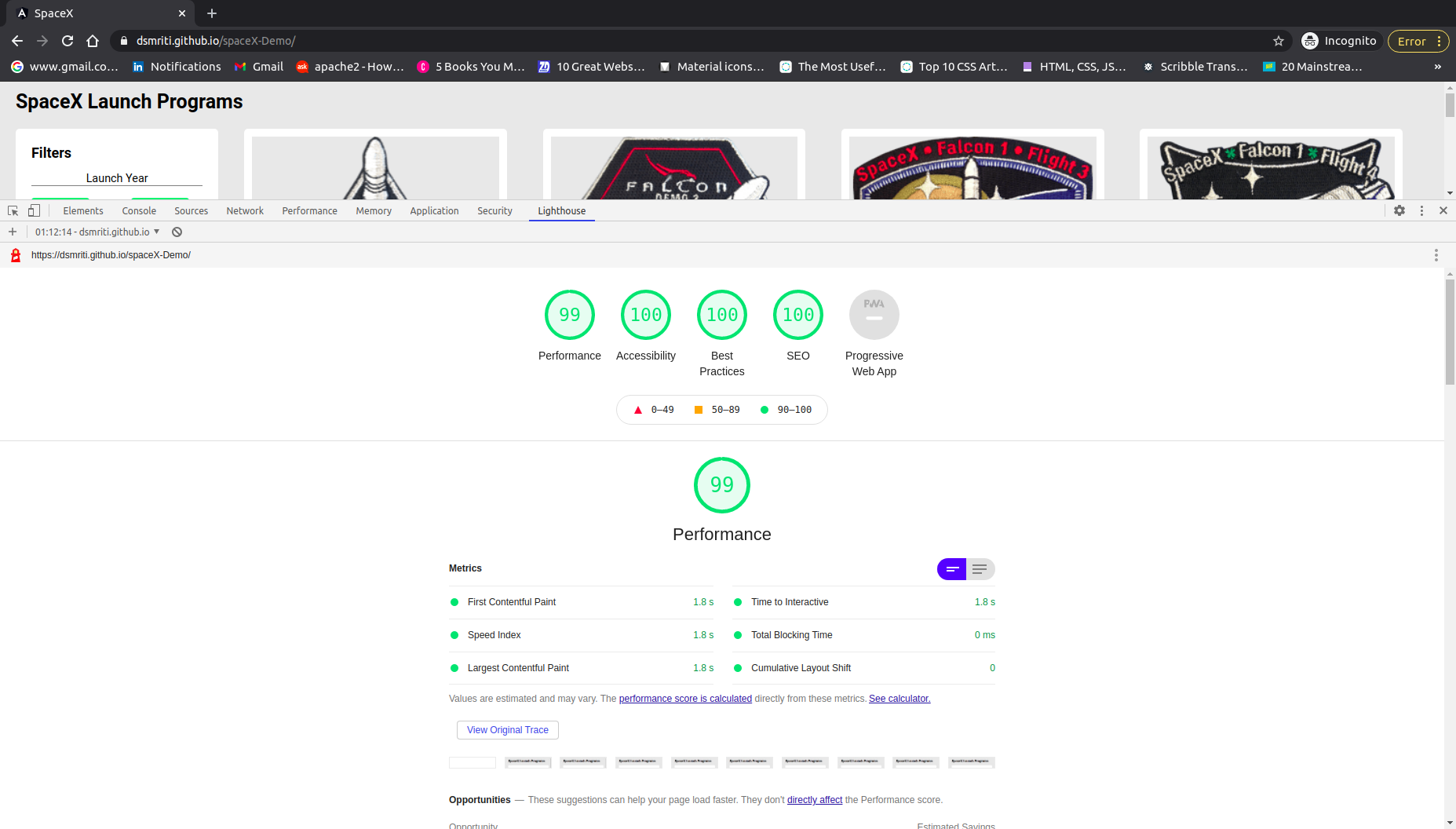Go back with the browser back arrow
Screen dimensions: 1456x829
coord(17,41)
